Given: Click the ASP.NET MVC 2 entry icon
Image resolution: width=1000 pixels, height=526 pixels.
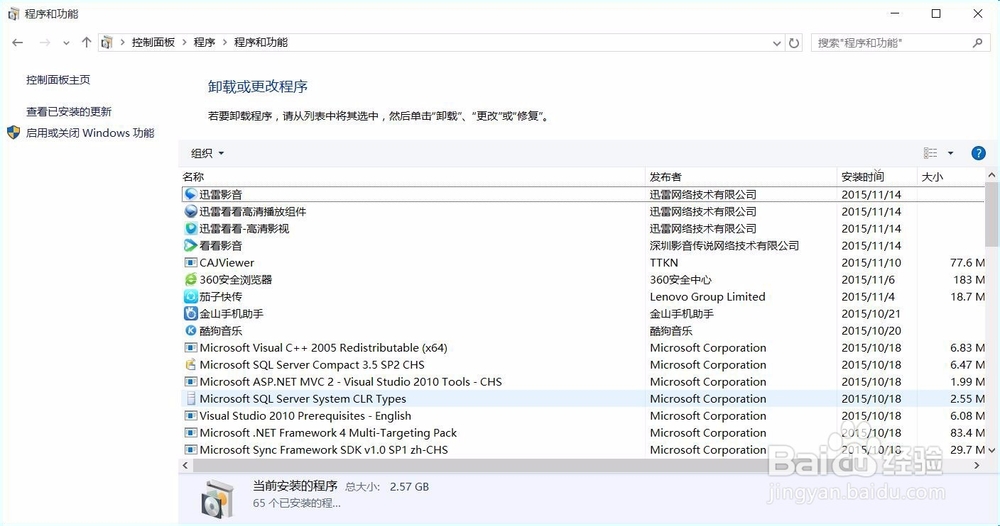Looking at the screenshot, I should (x=190, y=381).
